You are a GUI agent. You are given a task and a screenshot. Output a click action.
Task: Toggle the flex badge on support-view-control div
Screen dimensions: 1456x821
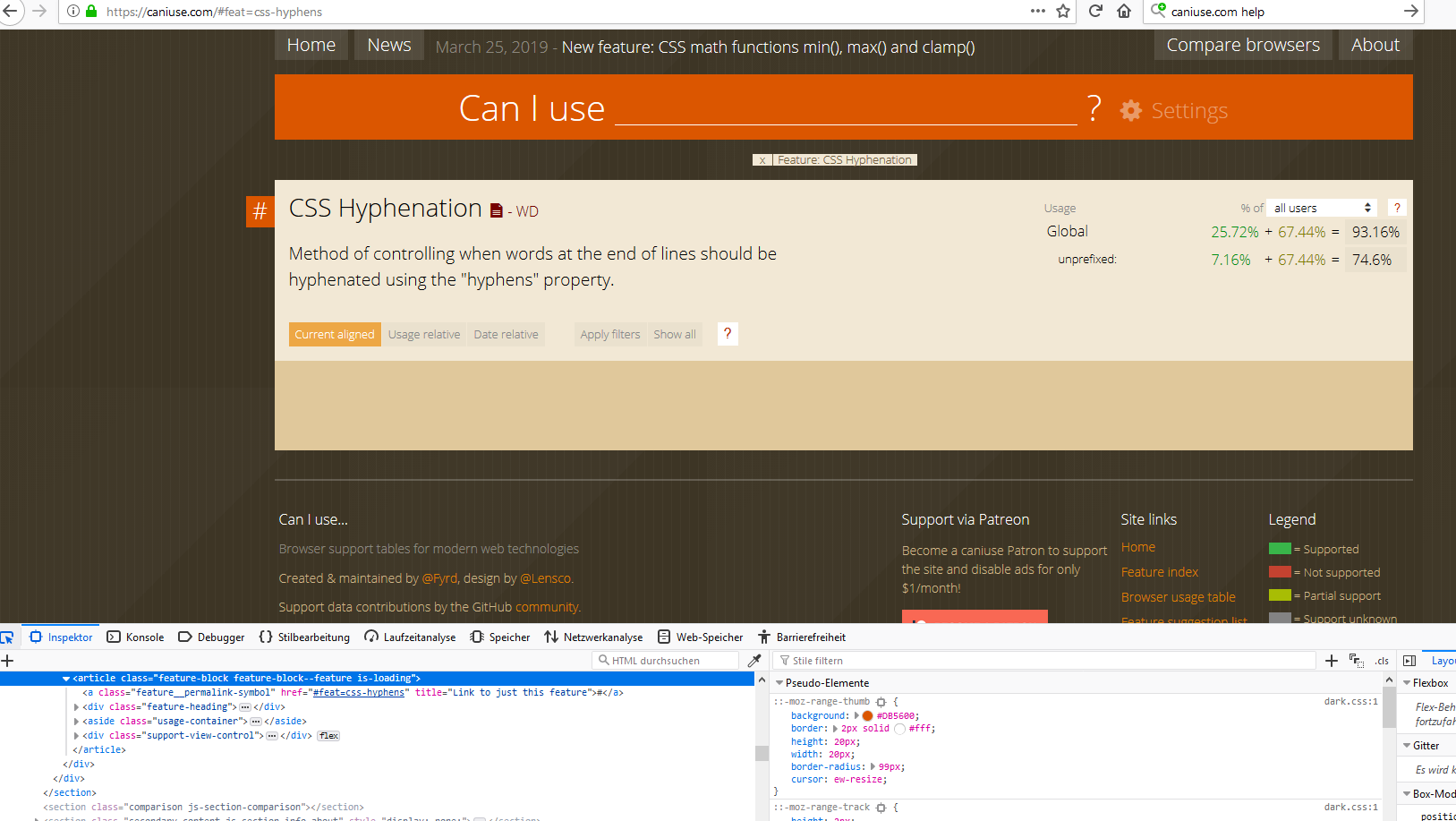pos(328,735)
